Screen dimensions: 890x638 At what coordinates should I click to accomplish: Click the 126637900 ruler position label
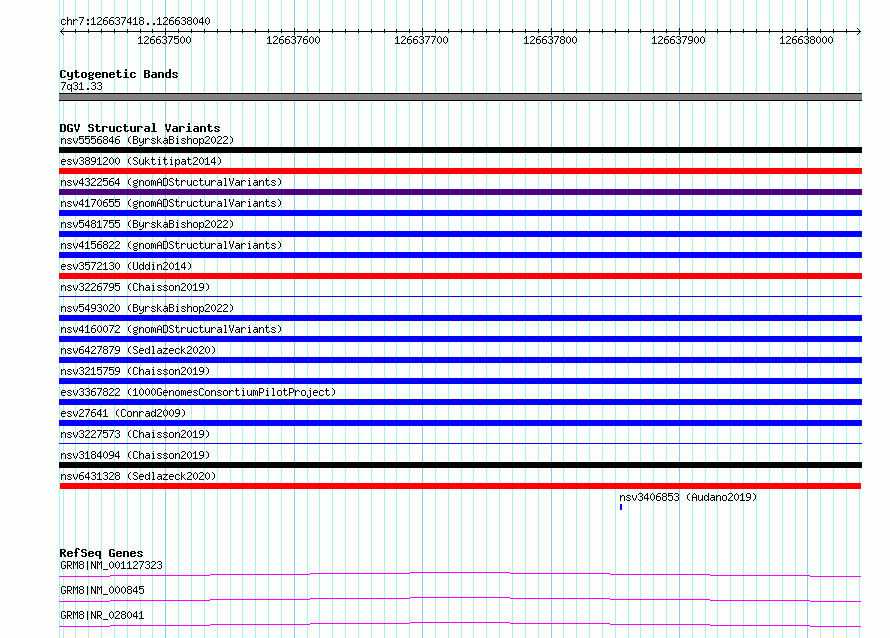coord(678,40)
